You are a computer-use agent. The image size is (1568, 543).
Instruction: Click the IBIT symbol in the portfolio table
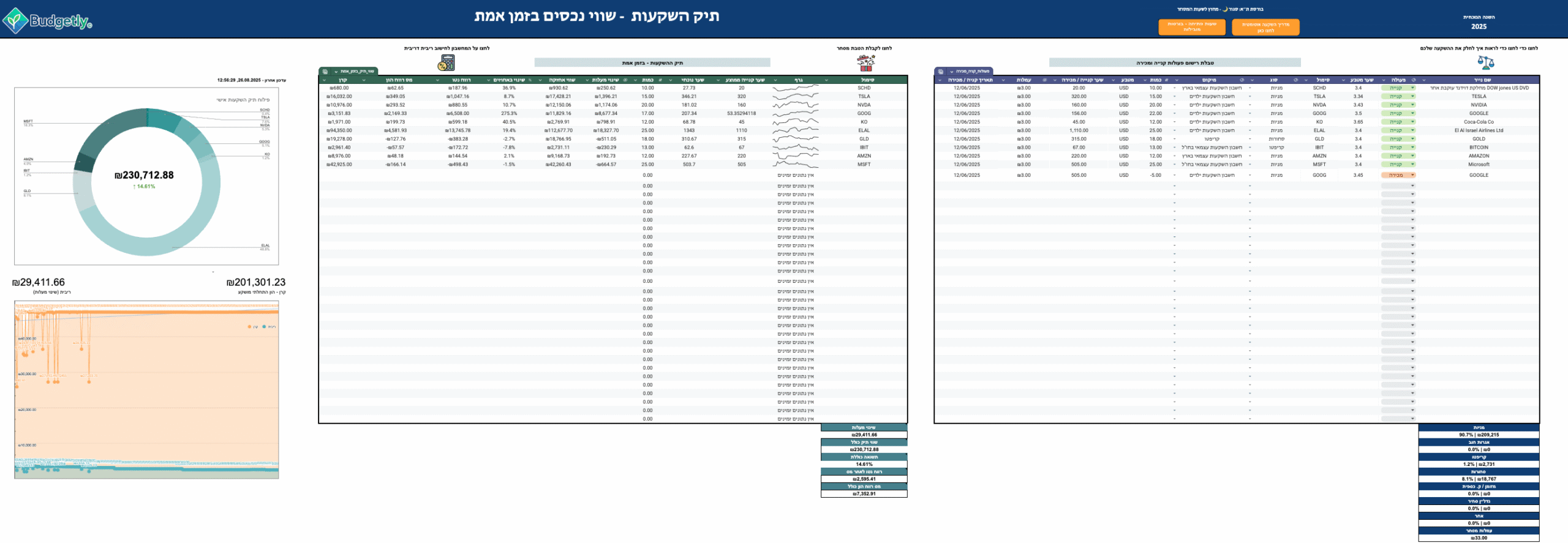click(864, 148)
